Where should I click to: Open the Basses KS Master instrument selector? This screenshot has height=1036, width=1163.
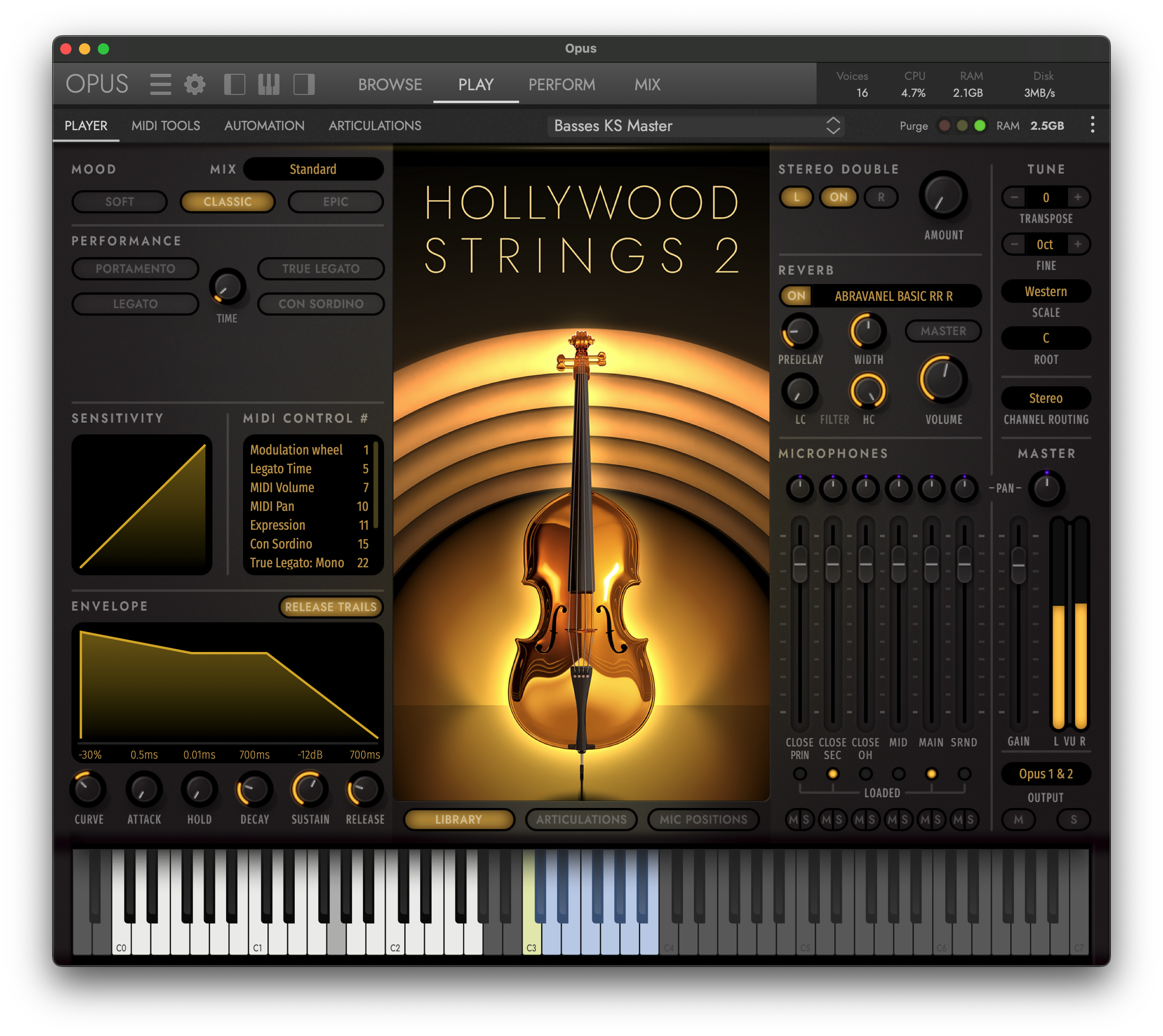tap(695, 125)
